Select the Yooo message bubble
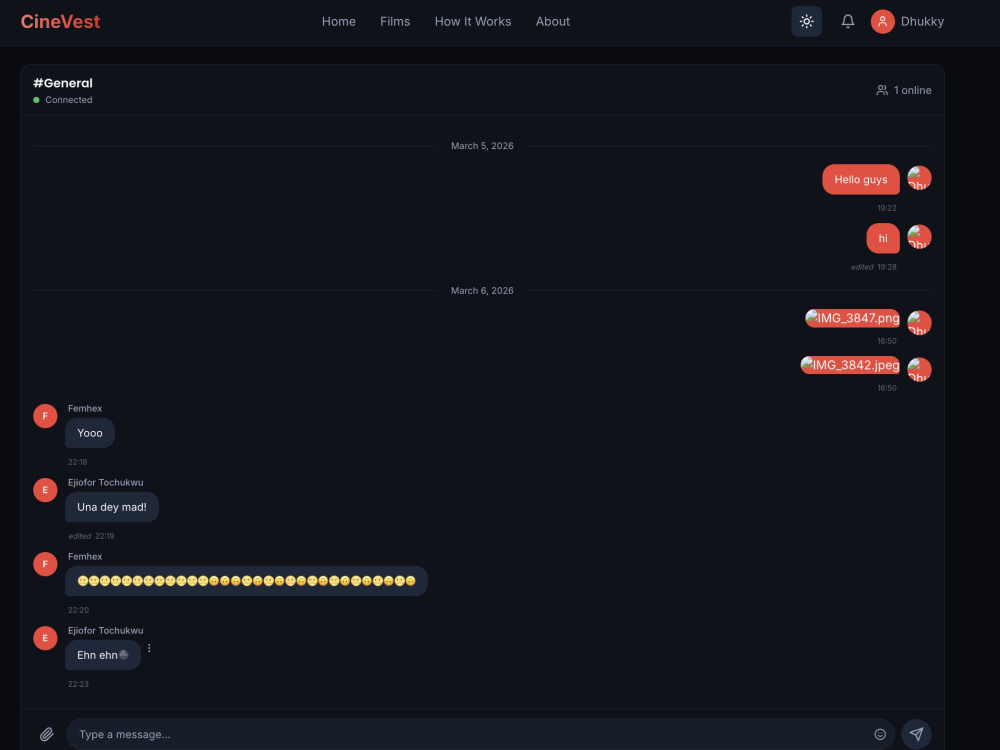The image size is (1000, 750). [x=90, y=433]
